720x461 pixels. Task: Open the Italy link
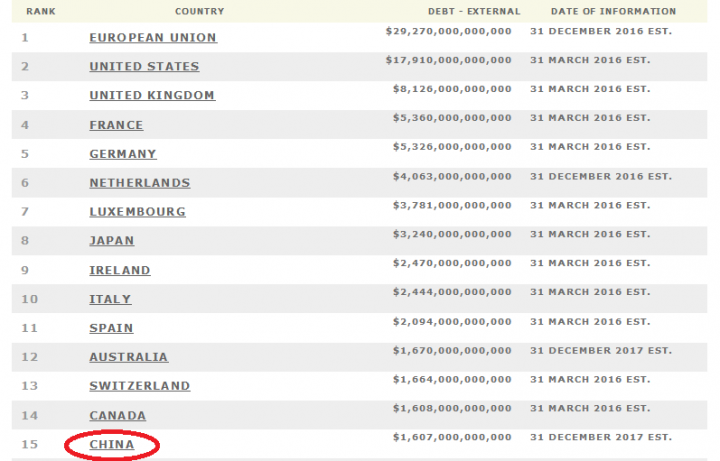(110, 299)
